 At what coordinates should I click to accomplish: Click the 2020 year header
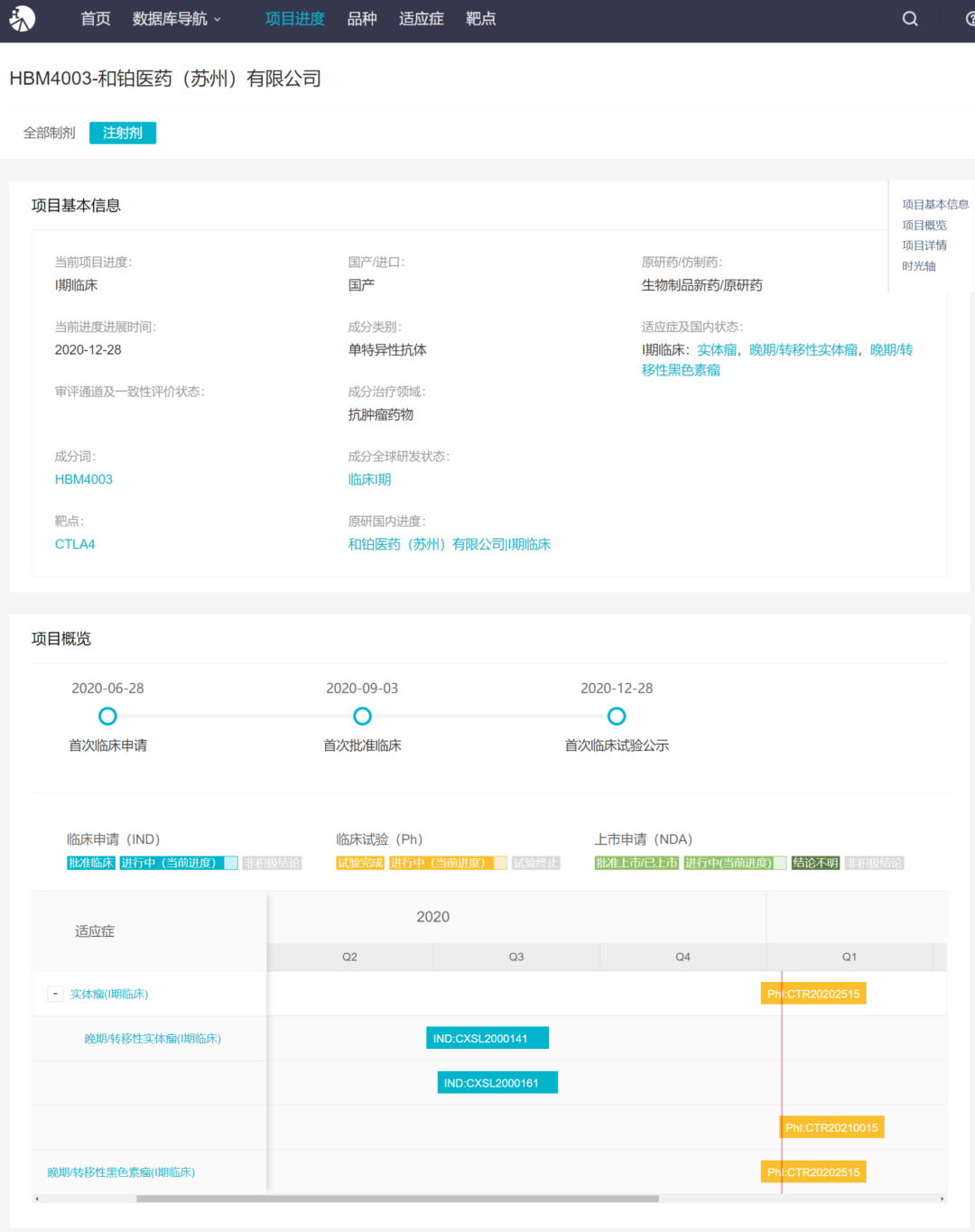coord(433,917)
